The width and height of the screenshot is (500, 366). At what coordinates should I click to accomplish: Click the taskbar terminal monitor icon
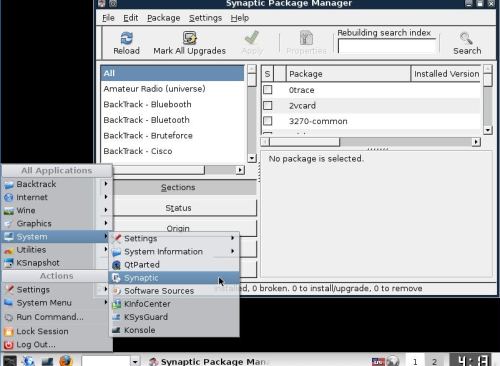pos(47,361)
